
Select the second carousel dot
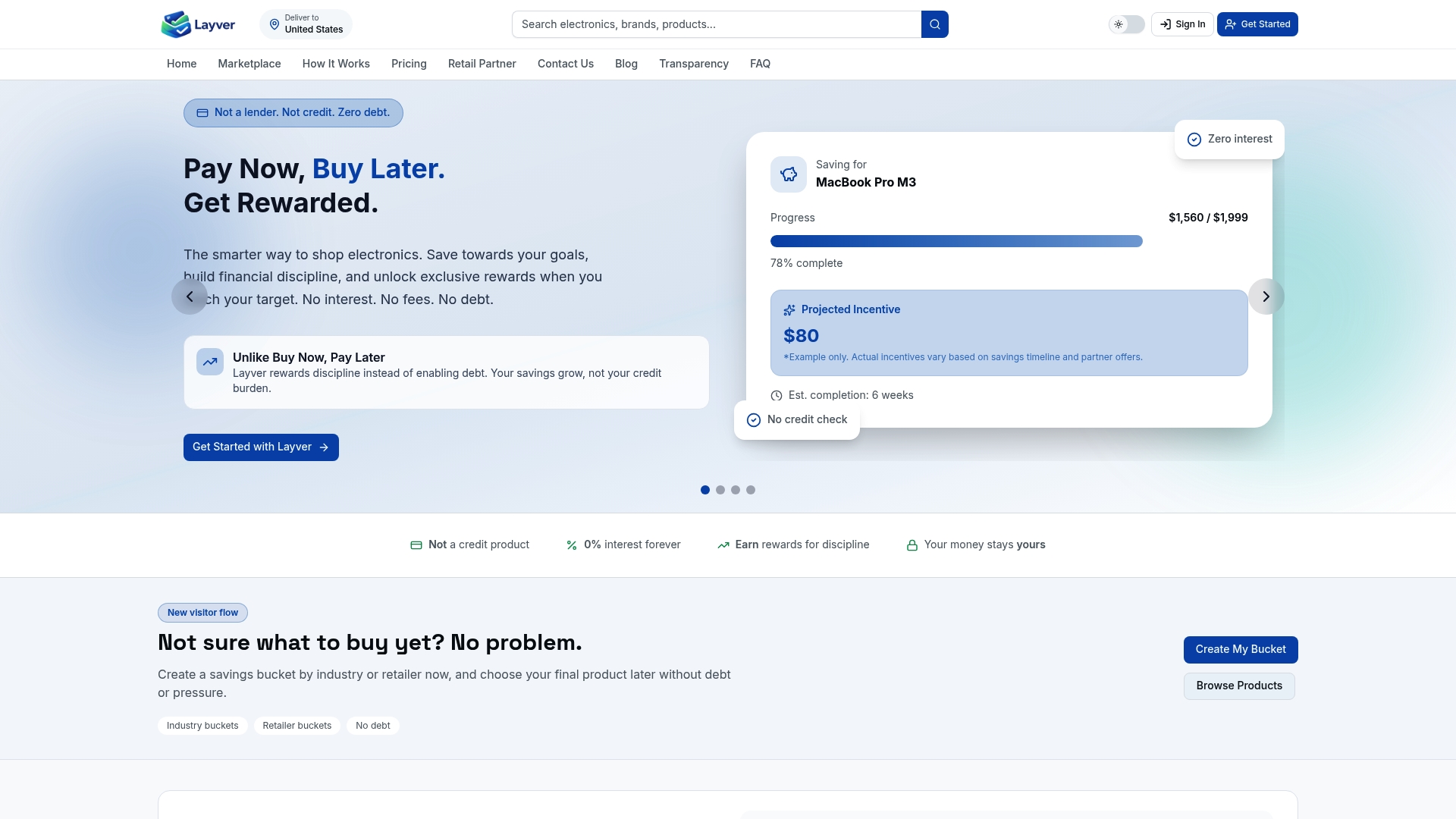tap(720, 490)
